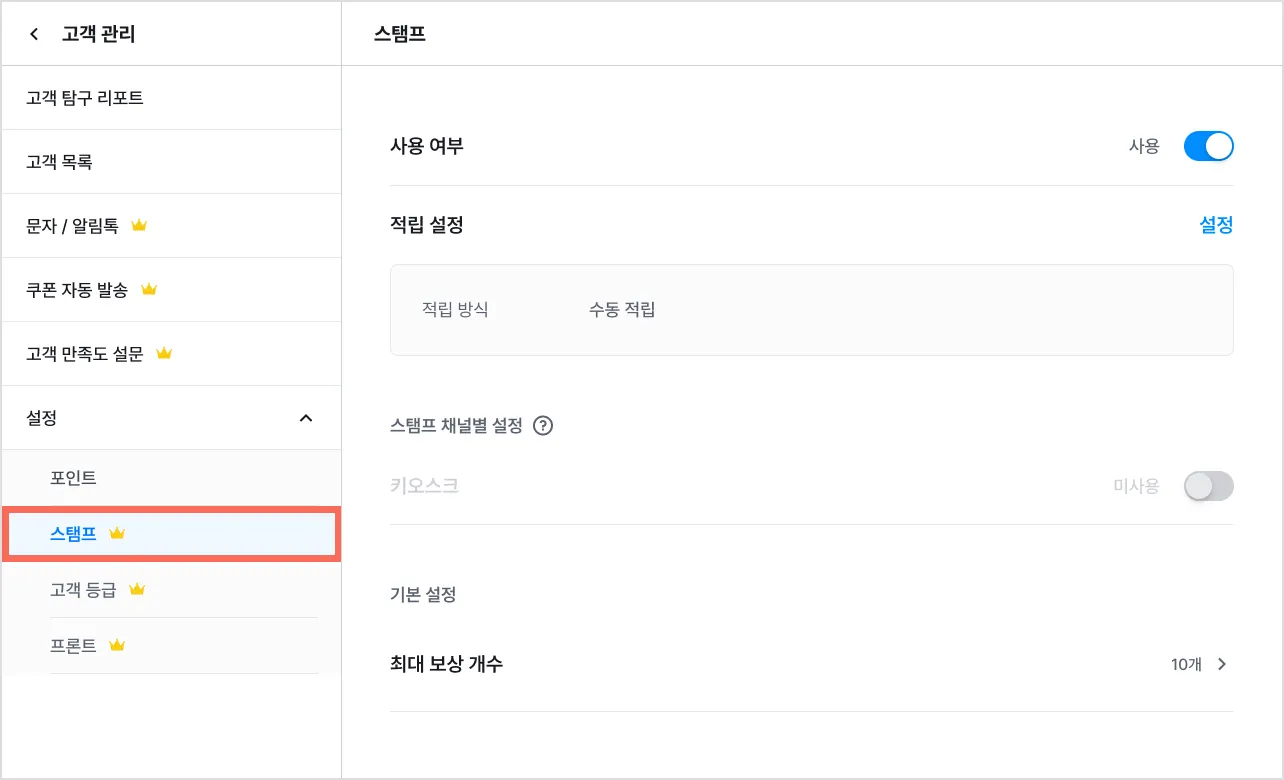Click the 10개 value for max rewards

click(1186, 664)
